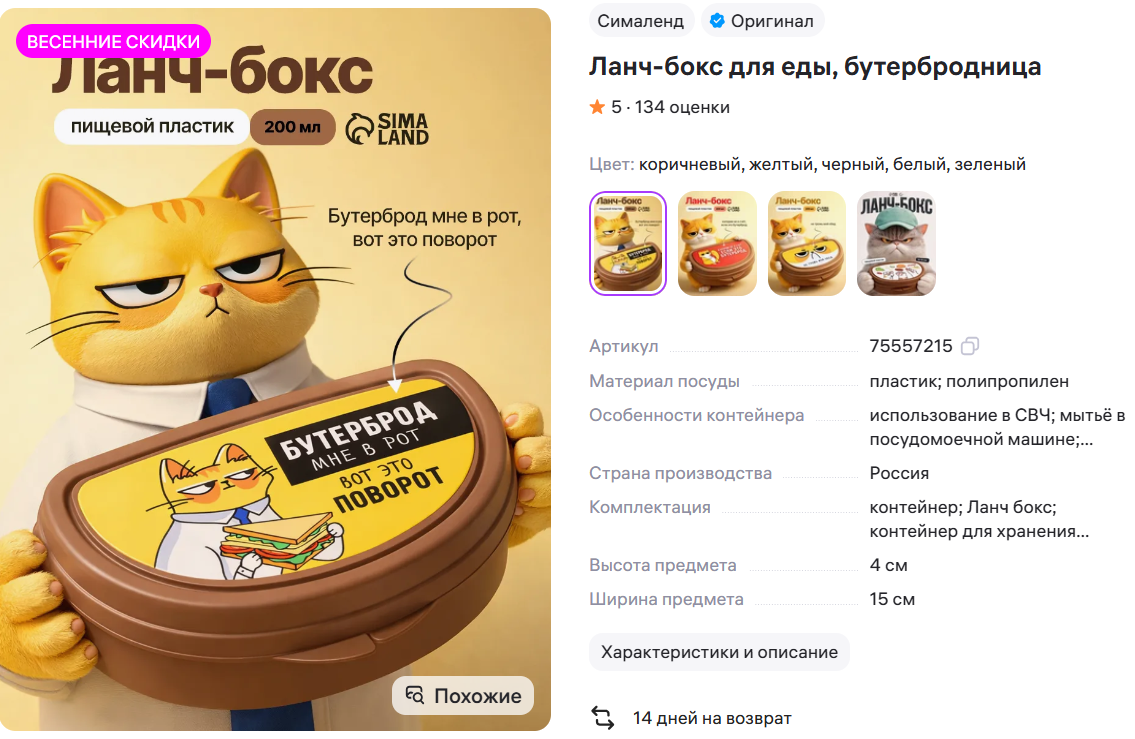
Task: Copy the article number with copy icon
Action: tap(970, 346)
